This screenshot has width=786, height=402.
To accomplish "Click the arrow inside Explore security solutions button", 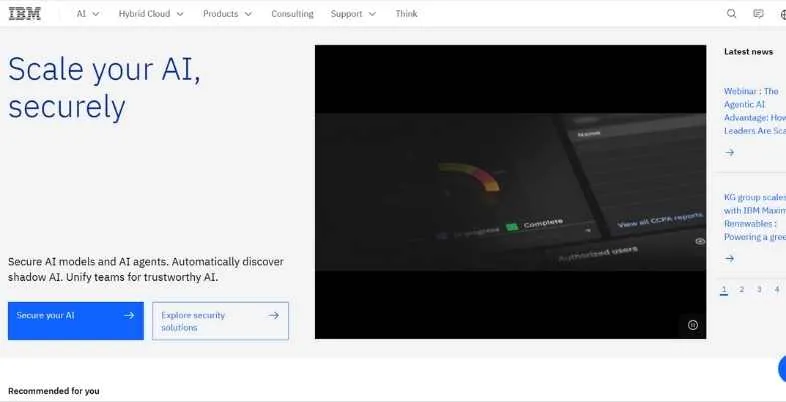I will (x=273, y=315).
